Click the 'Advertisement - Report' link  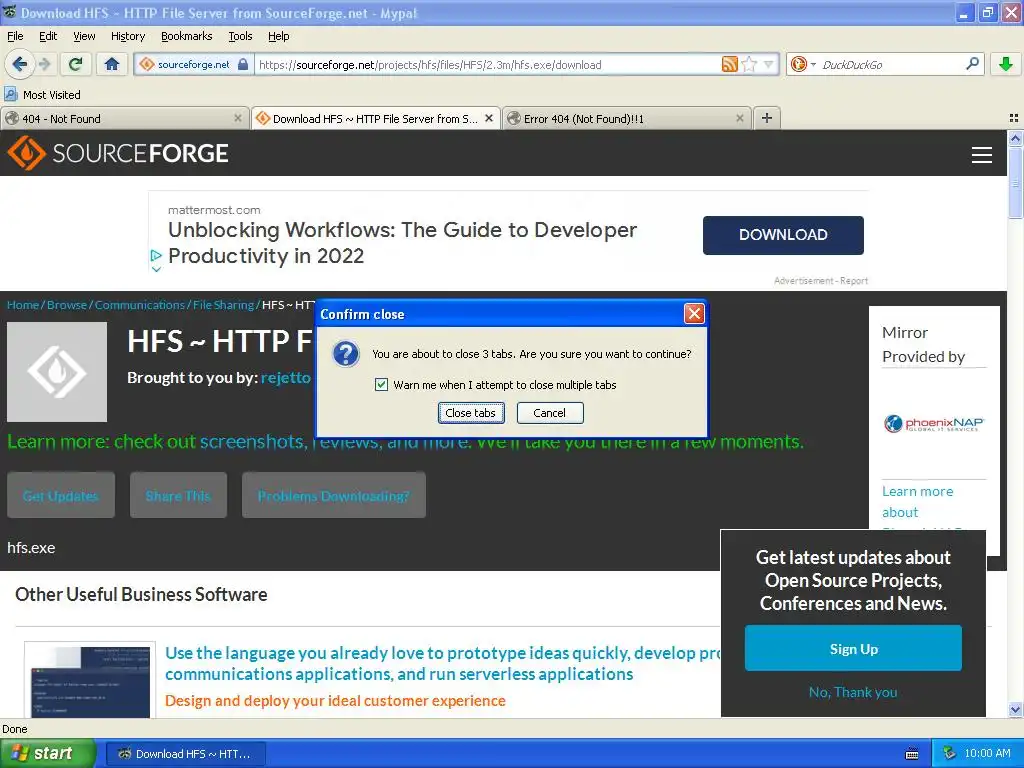pos(821,281)
